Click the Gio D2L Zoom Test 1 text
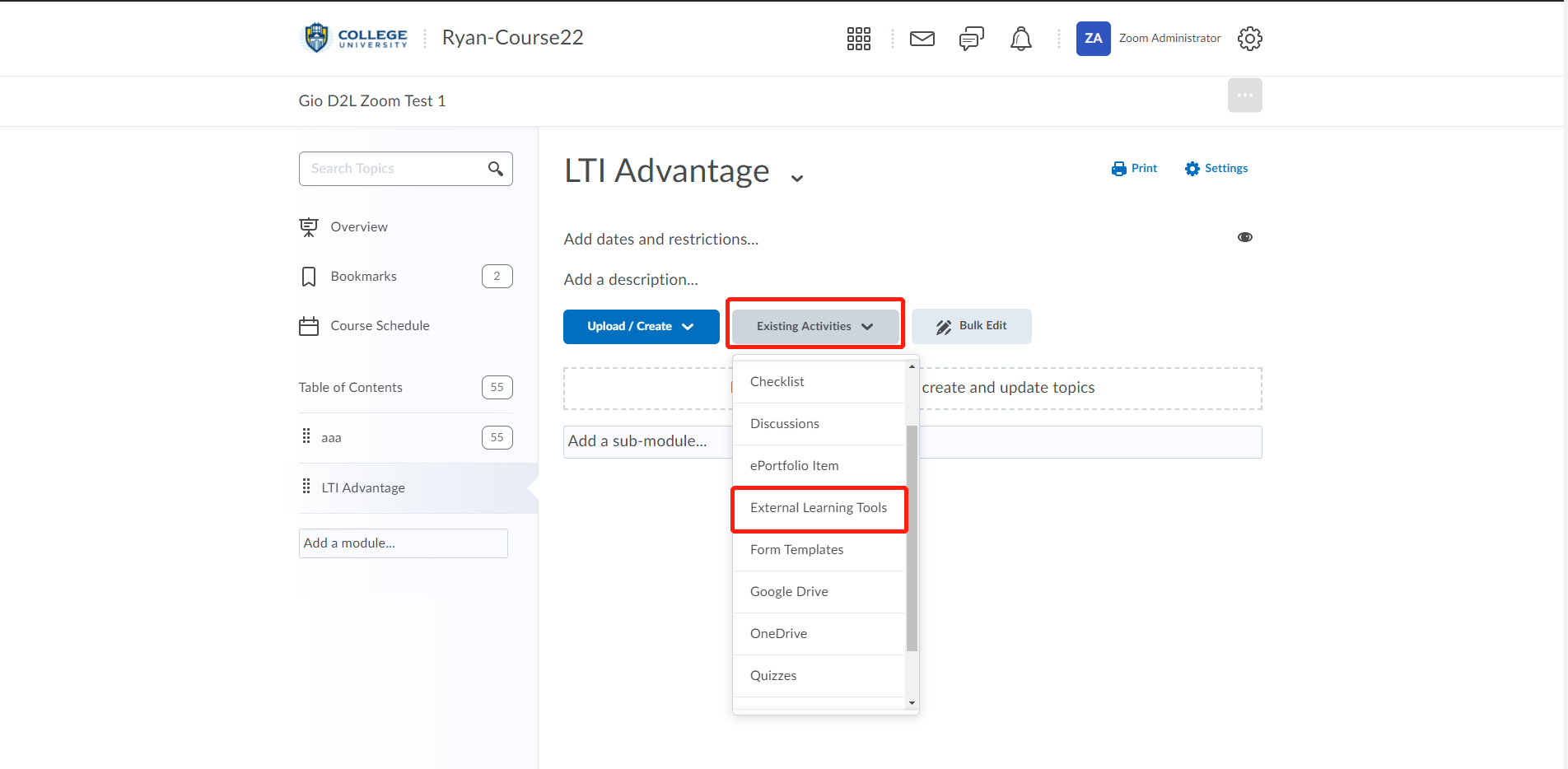Image resolution: width=1568 pixels, height=769 pixels. tap(372, 101)
